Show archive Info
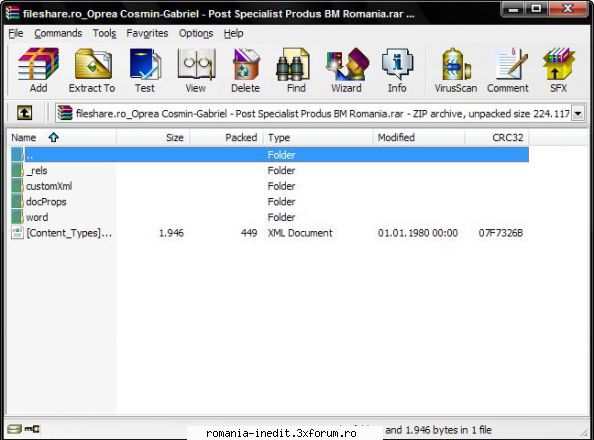 click(x=397, y=70)
